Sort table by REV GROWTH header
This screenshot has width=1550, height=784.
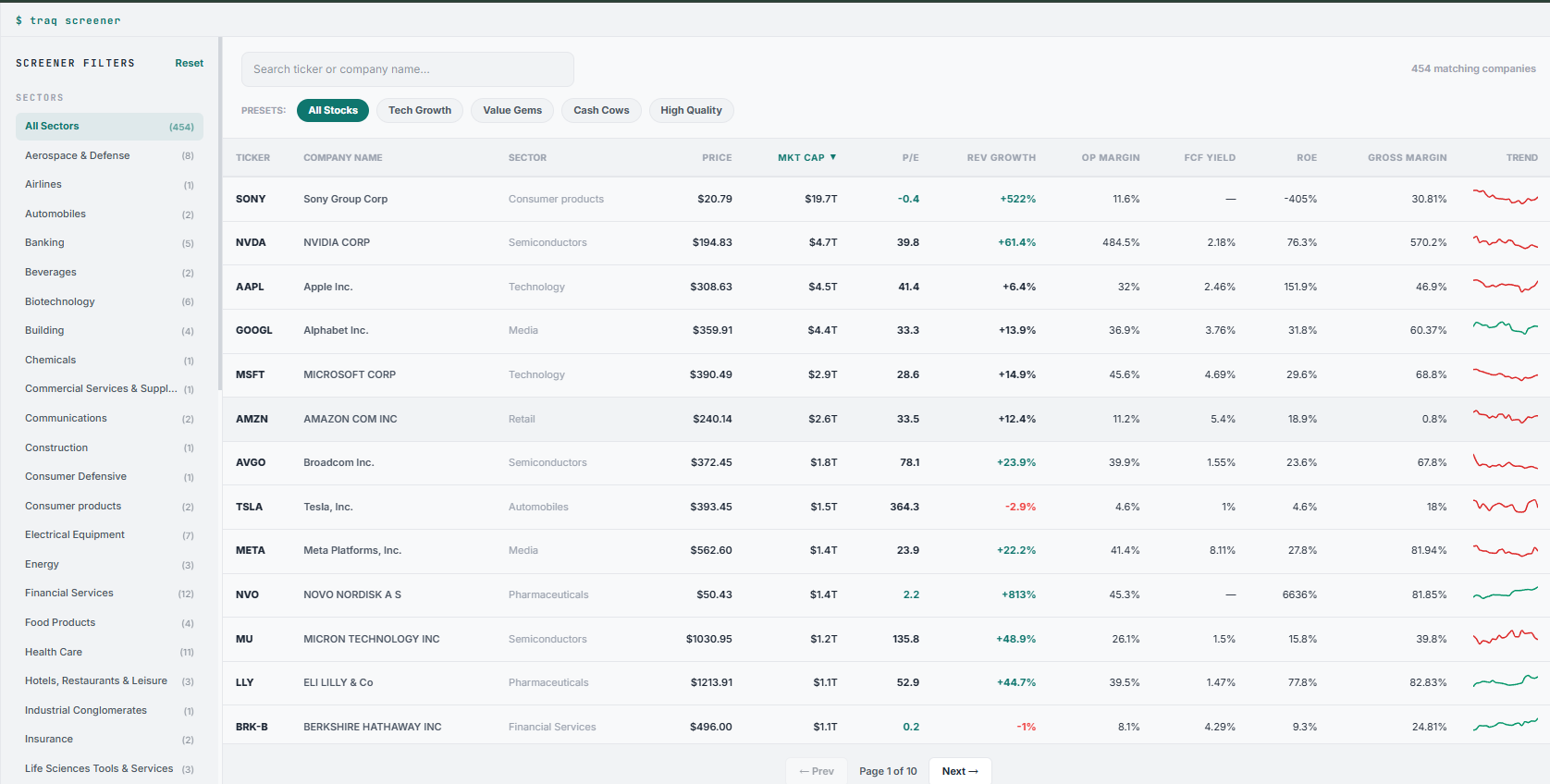coord(1002,158)
